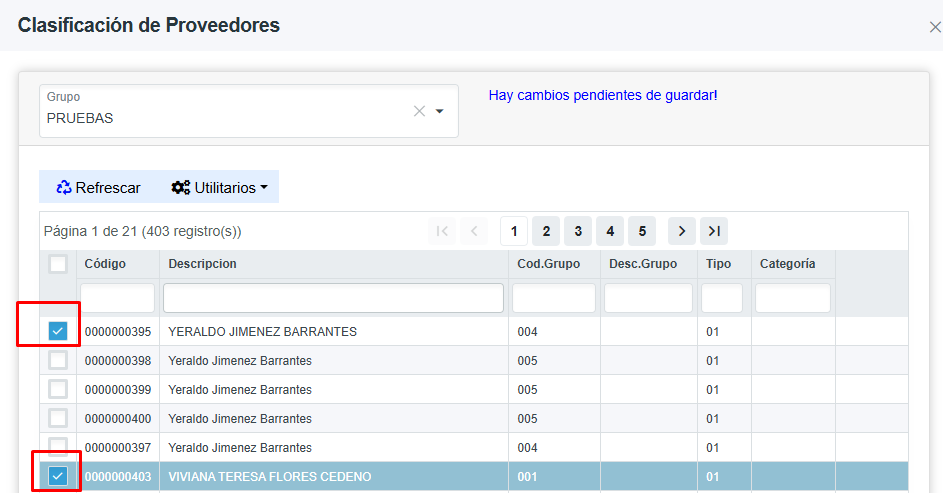Click the Refrescar button
The width and height of the screenshot is (943, 493).
tap(98, 187)
